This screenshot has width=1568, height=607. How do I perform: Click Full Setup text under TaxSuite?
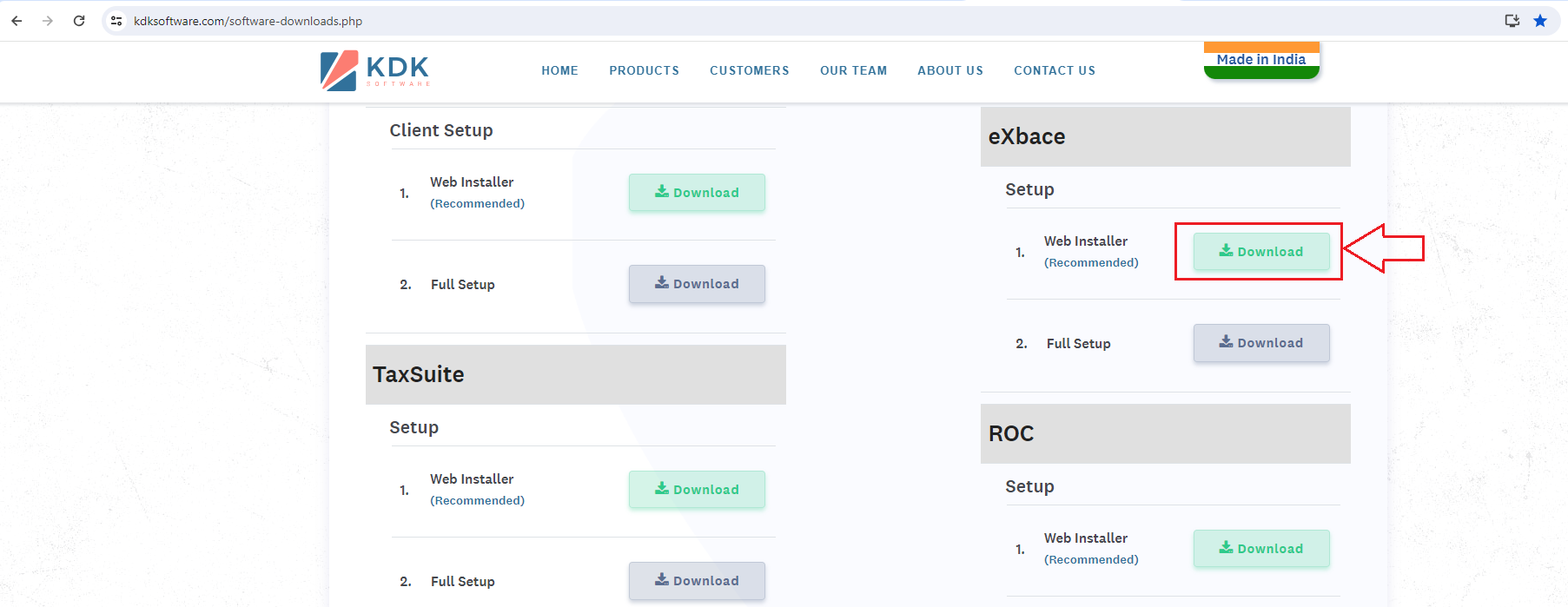[463, 581]
